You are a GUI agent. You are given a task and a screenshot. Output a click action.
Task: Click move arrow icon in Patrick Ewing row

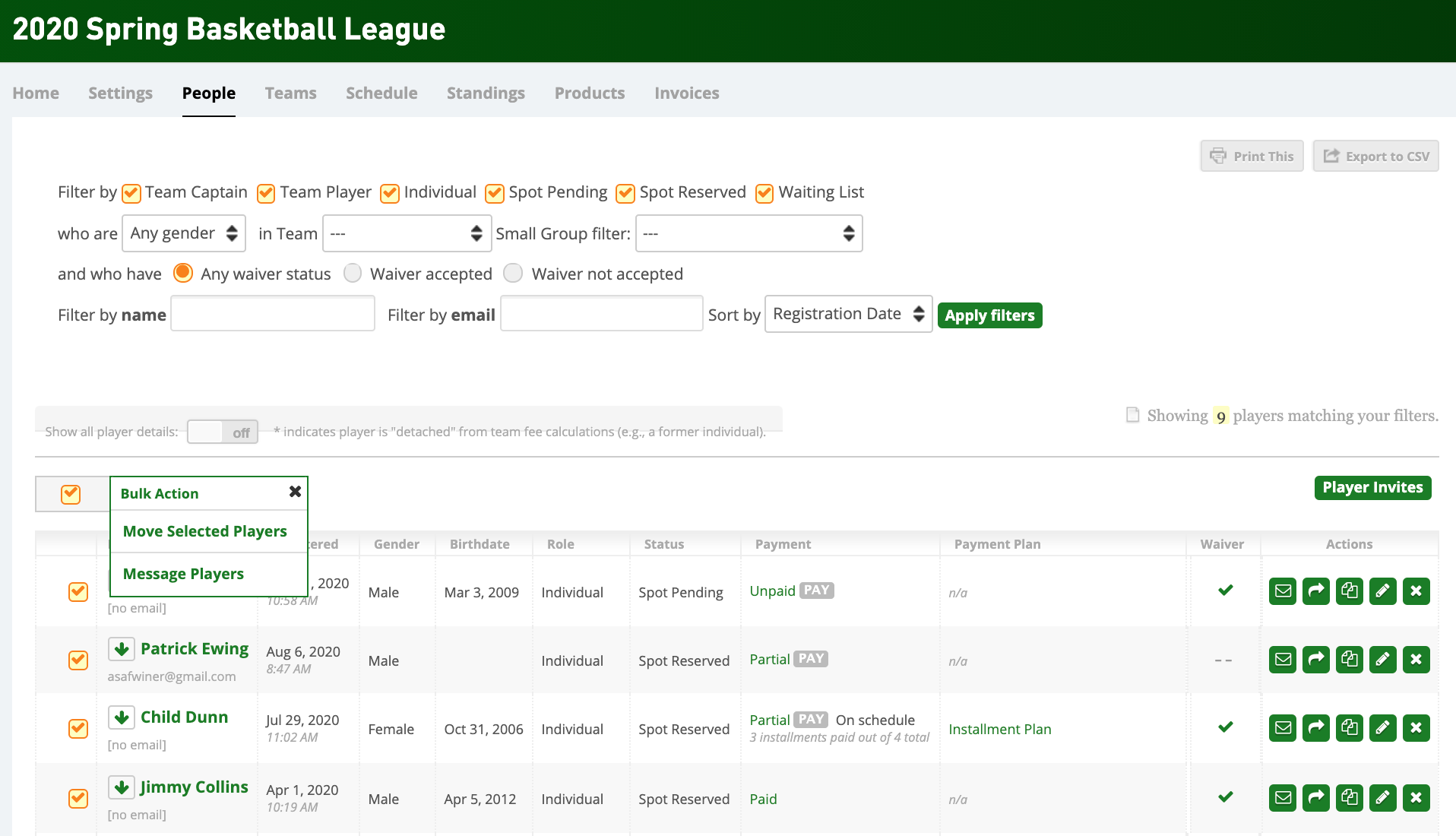point(1316,660)
